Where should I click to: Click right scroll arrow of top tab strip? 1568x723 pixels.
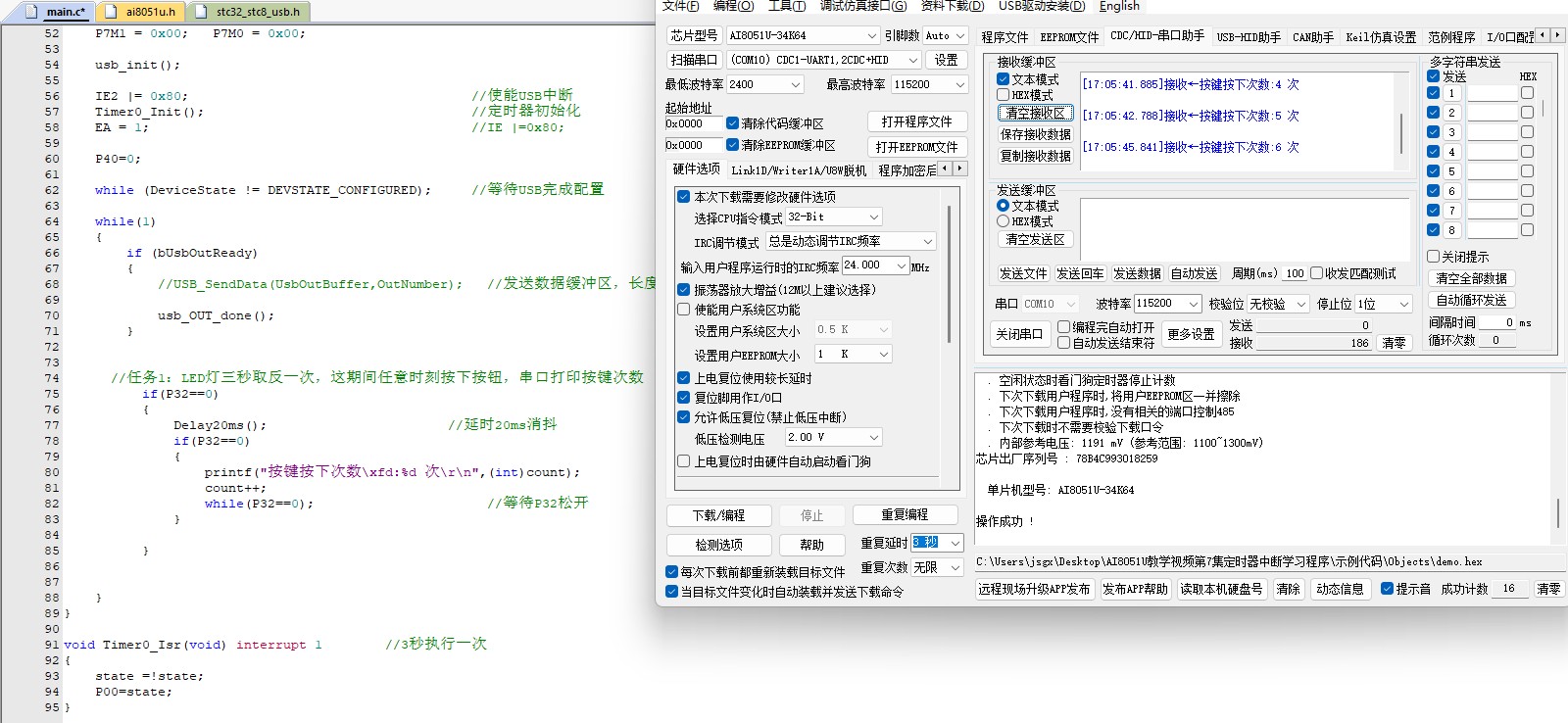coord(1557,35)
